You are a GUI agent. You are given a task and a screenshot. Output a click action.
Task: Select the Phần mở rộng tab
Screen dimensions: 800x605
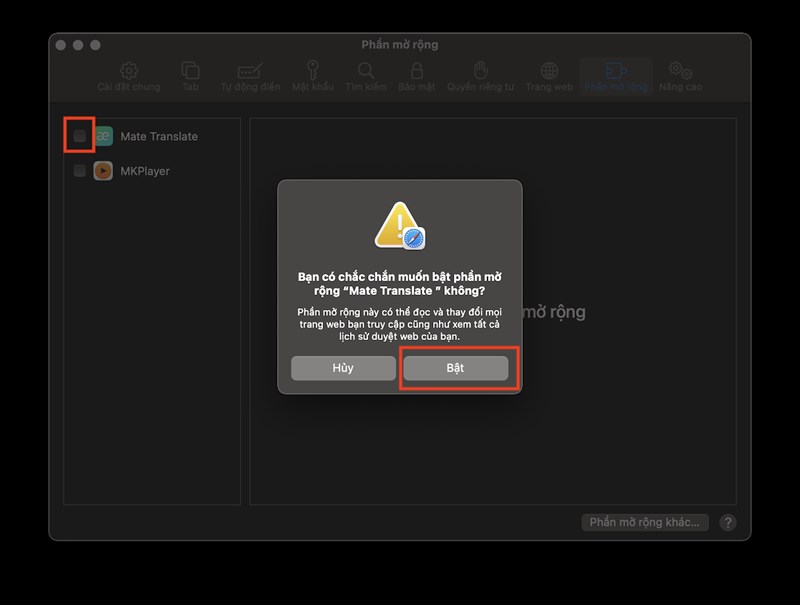(x=616, y=77)
